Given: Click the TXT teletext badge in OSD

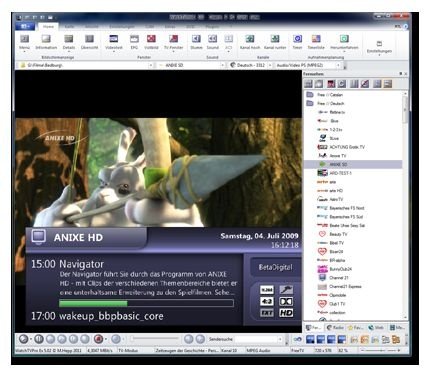Looking at the screenshot, I should tap(267, 313).
